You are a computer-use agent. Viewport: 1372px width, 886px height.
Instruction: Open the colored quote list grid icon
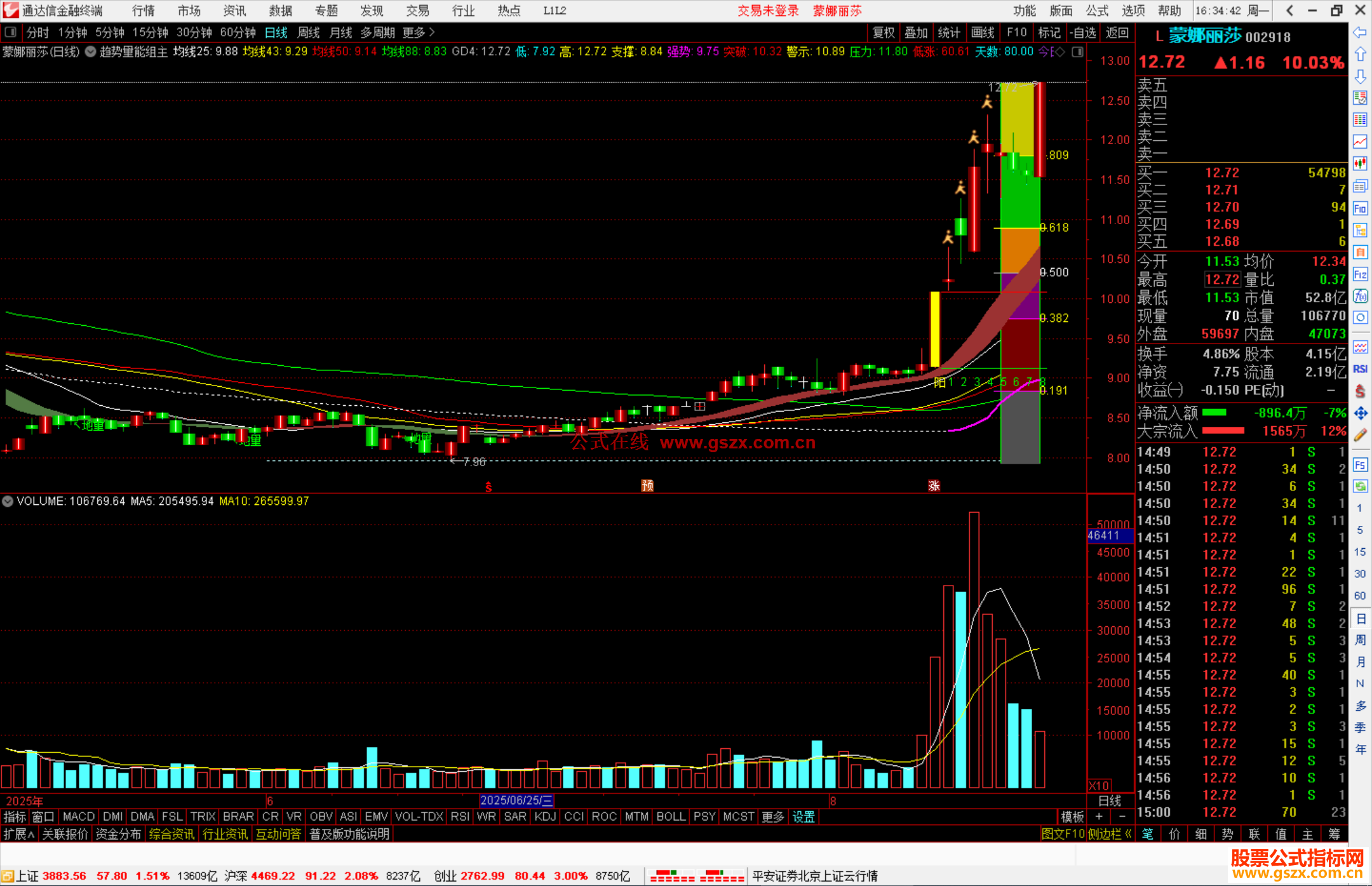point(1360,119)
